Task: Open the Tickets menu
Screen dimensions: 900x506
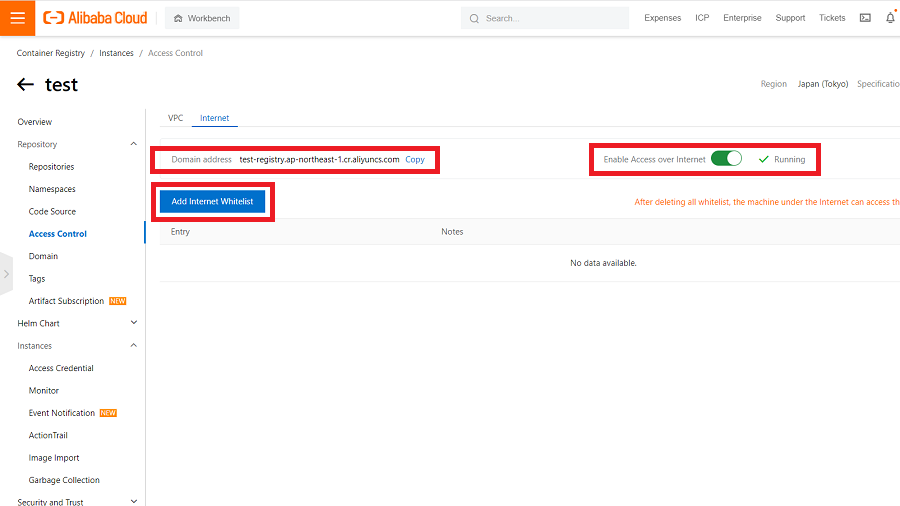Action: (x=832, y=18)
